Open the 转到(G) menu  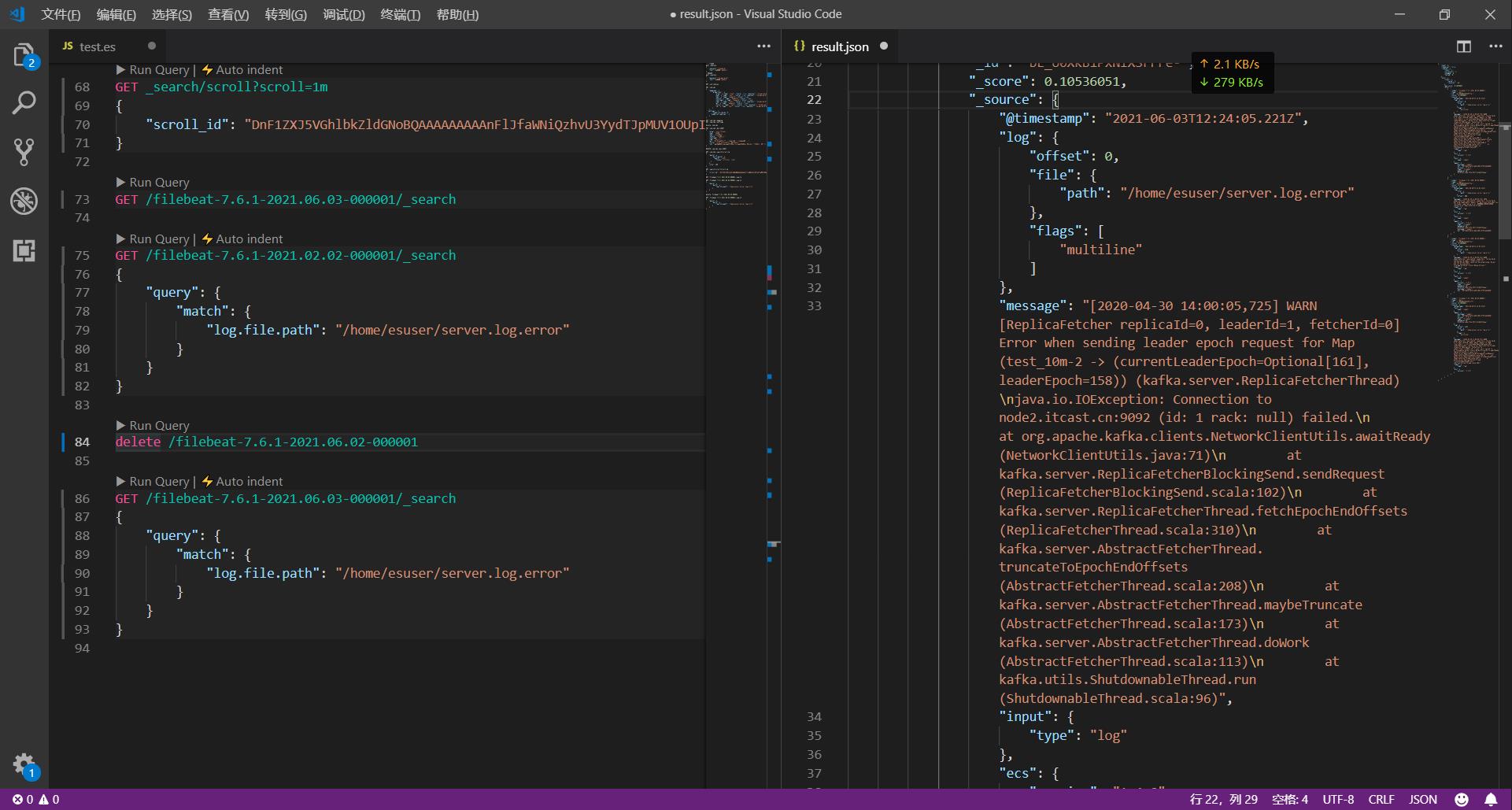coord(286,14)
